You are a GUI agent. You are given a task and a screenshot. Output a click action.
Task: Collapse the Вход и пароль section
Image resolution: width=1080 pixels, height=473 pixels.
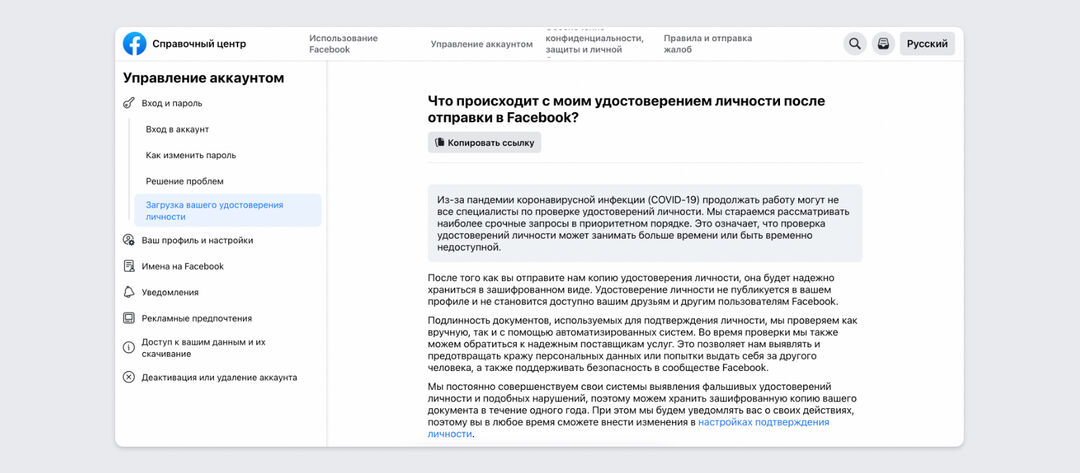(172, 103)
